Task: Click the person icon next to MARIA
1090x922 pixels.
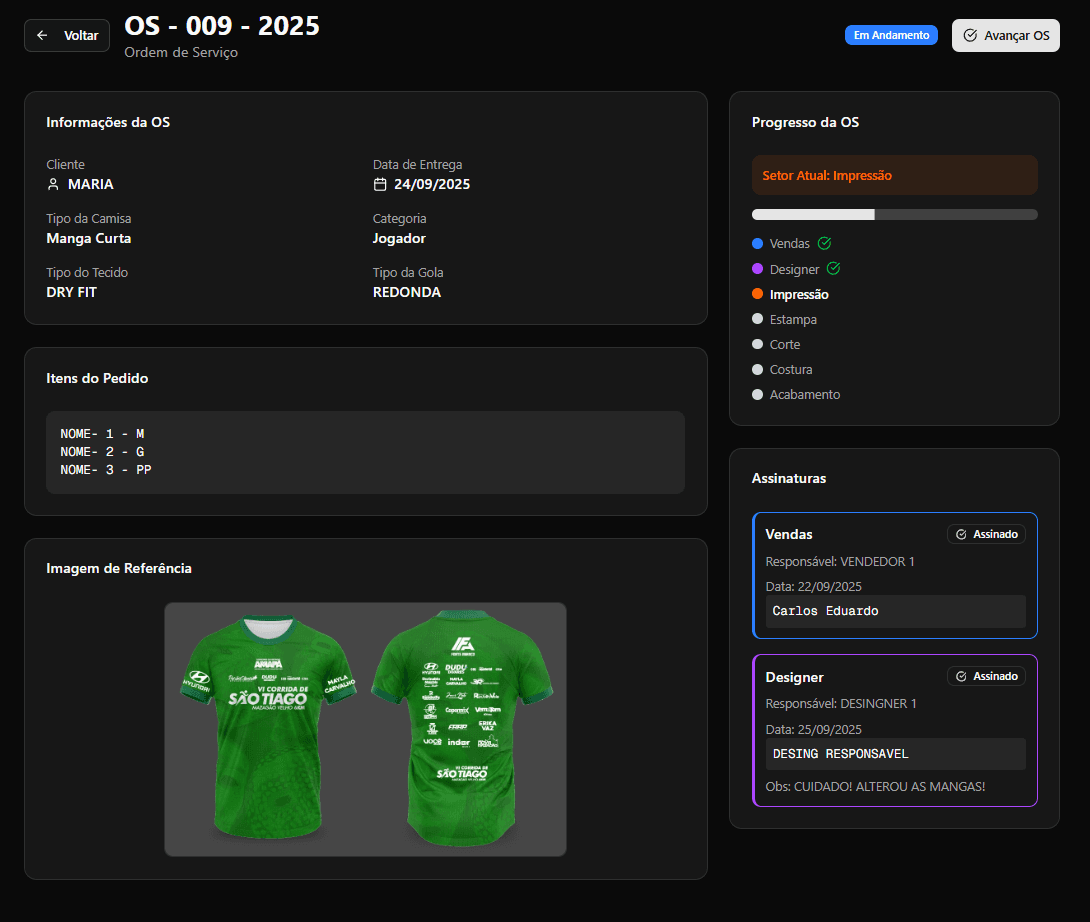Action: (54, 184)
